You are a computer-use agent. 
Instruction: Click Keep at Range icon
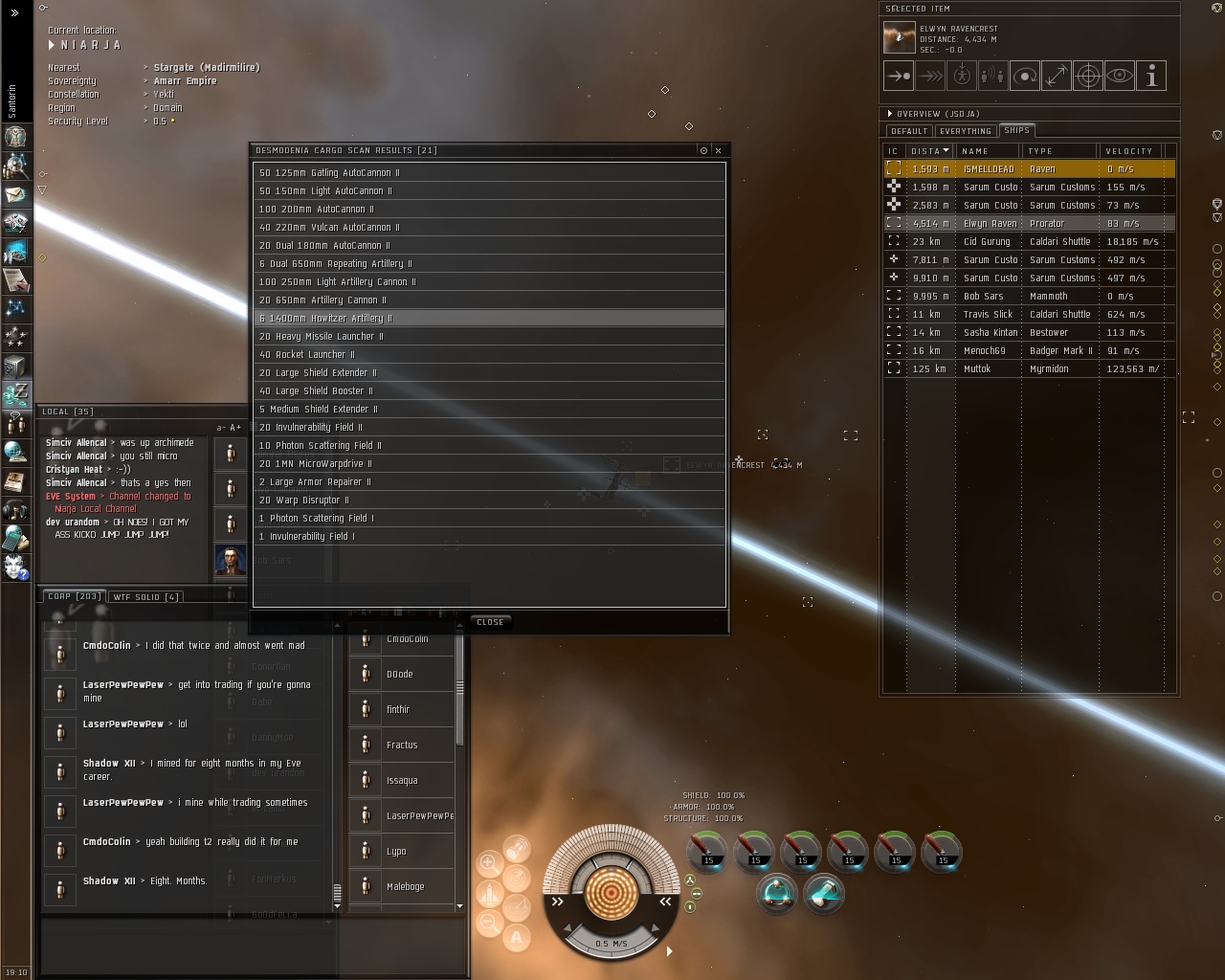(1056, 76)
